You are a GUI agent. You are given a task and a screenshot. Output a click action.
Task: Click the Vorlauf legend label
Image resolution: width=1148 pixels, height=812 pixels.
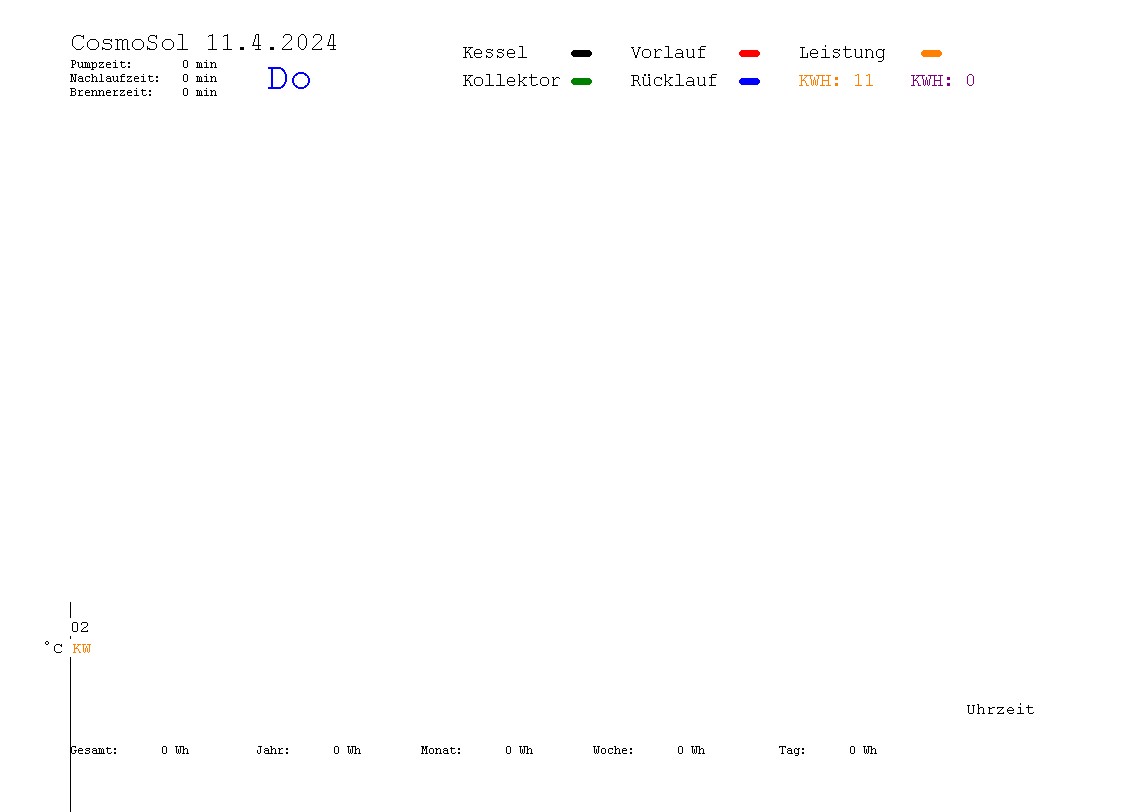click(668, 53)
